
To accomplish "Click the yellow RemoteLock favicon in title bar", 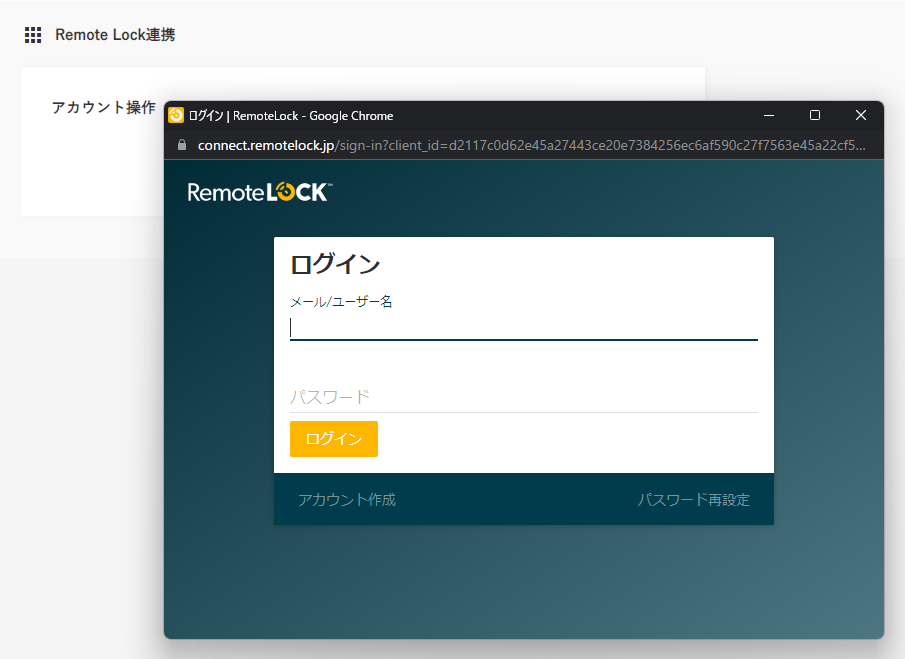I will pos(176,115).
